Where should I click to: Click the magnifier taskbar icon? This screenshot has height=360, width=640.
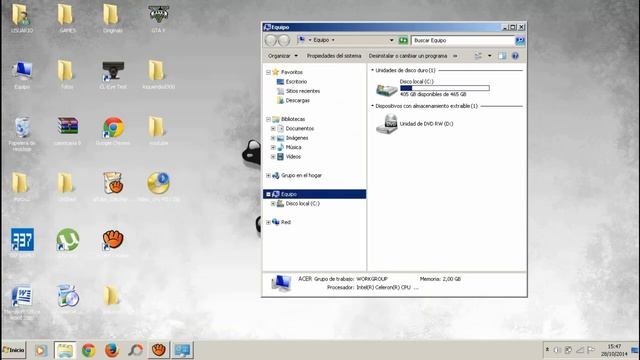coord(136,350)
